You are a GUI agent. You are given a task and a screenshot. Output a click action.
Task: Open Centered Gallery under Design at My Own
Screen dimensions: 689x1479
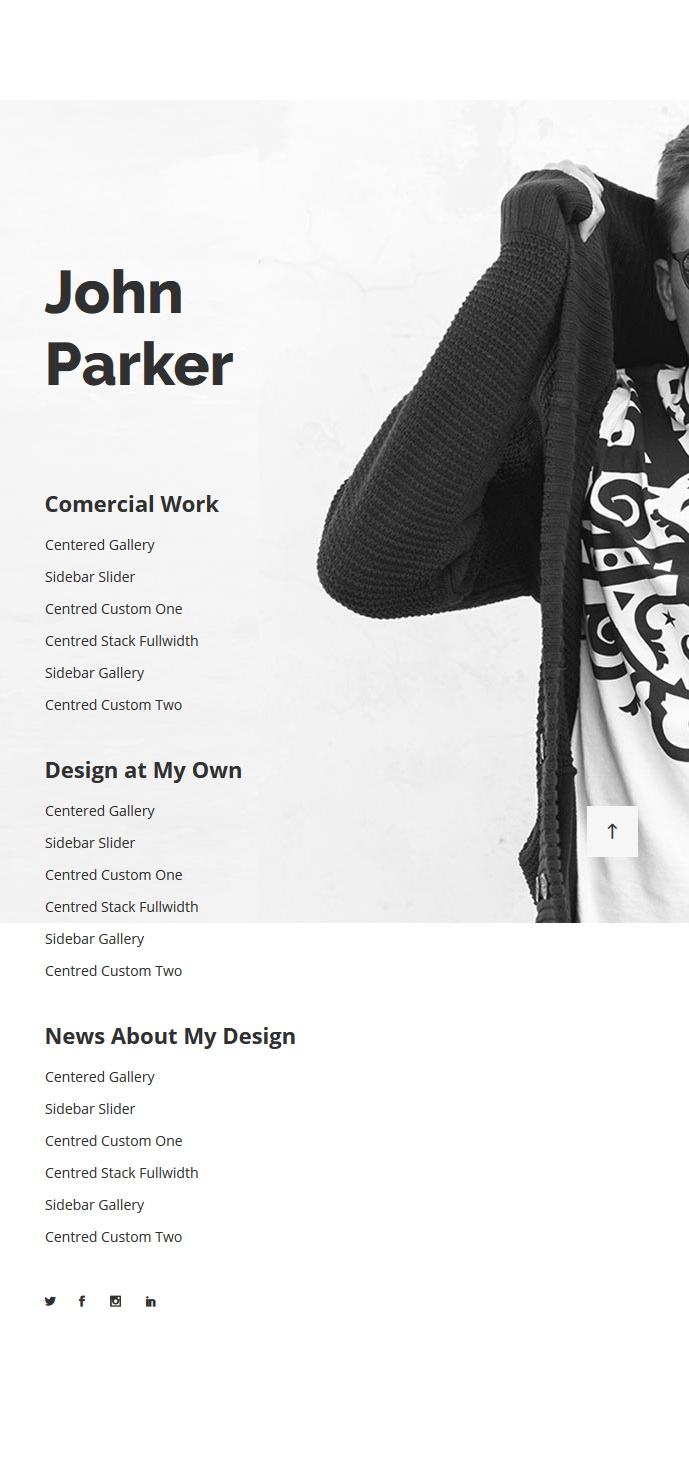[x=100, y=811]
